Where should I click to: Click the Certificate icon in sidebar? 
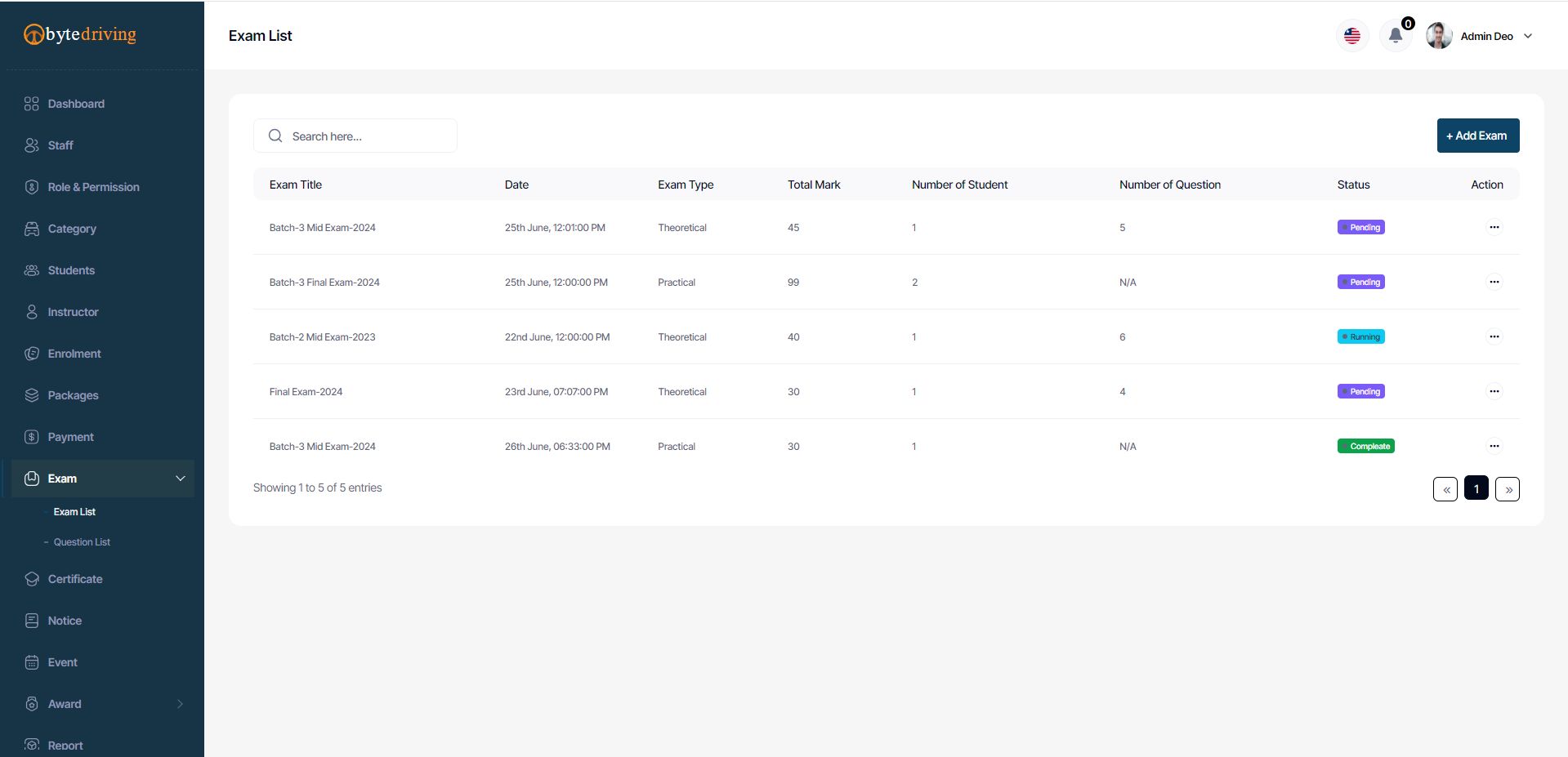32,579
